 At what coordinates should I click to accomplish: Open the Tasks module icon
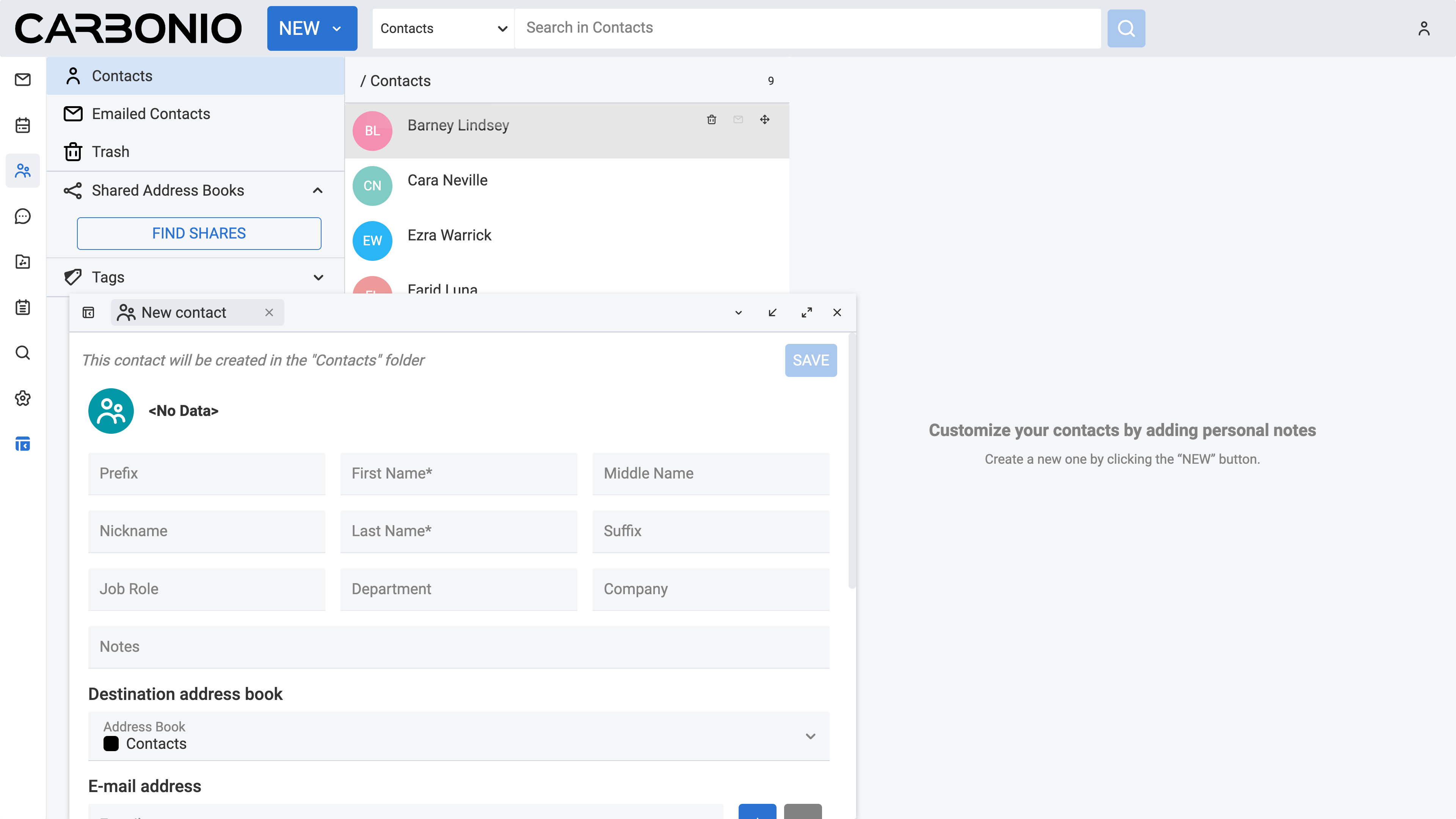(x=23, y=308)
